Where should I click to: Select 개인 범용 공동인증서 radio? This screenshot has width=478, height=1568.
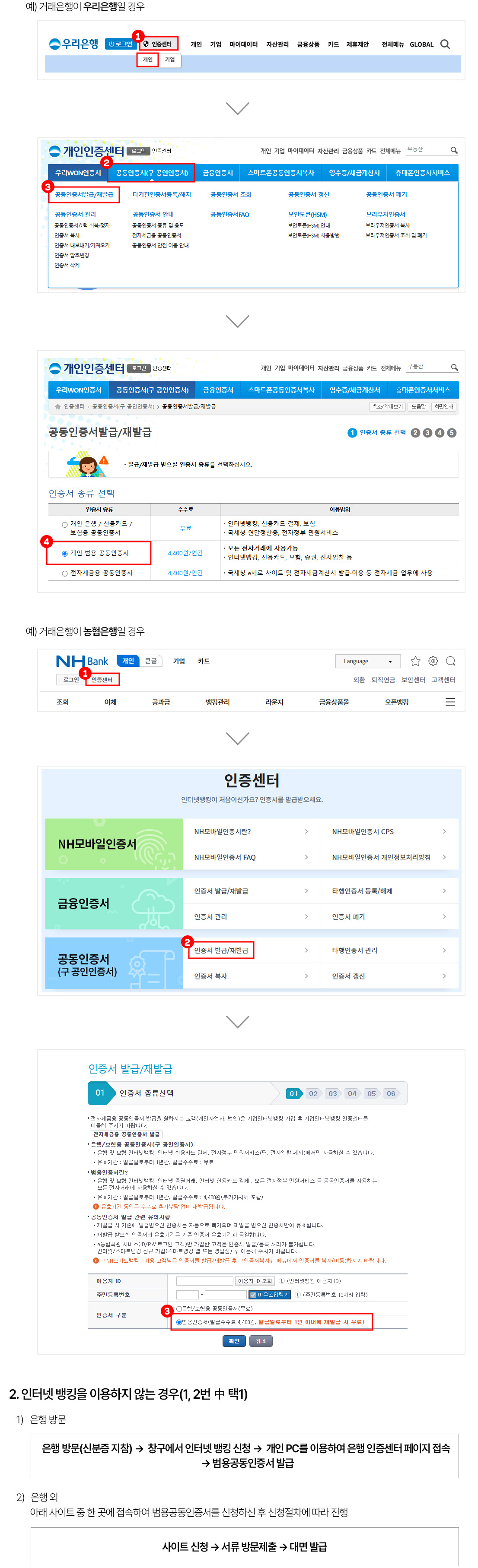(x=64, y=553)
